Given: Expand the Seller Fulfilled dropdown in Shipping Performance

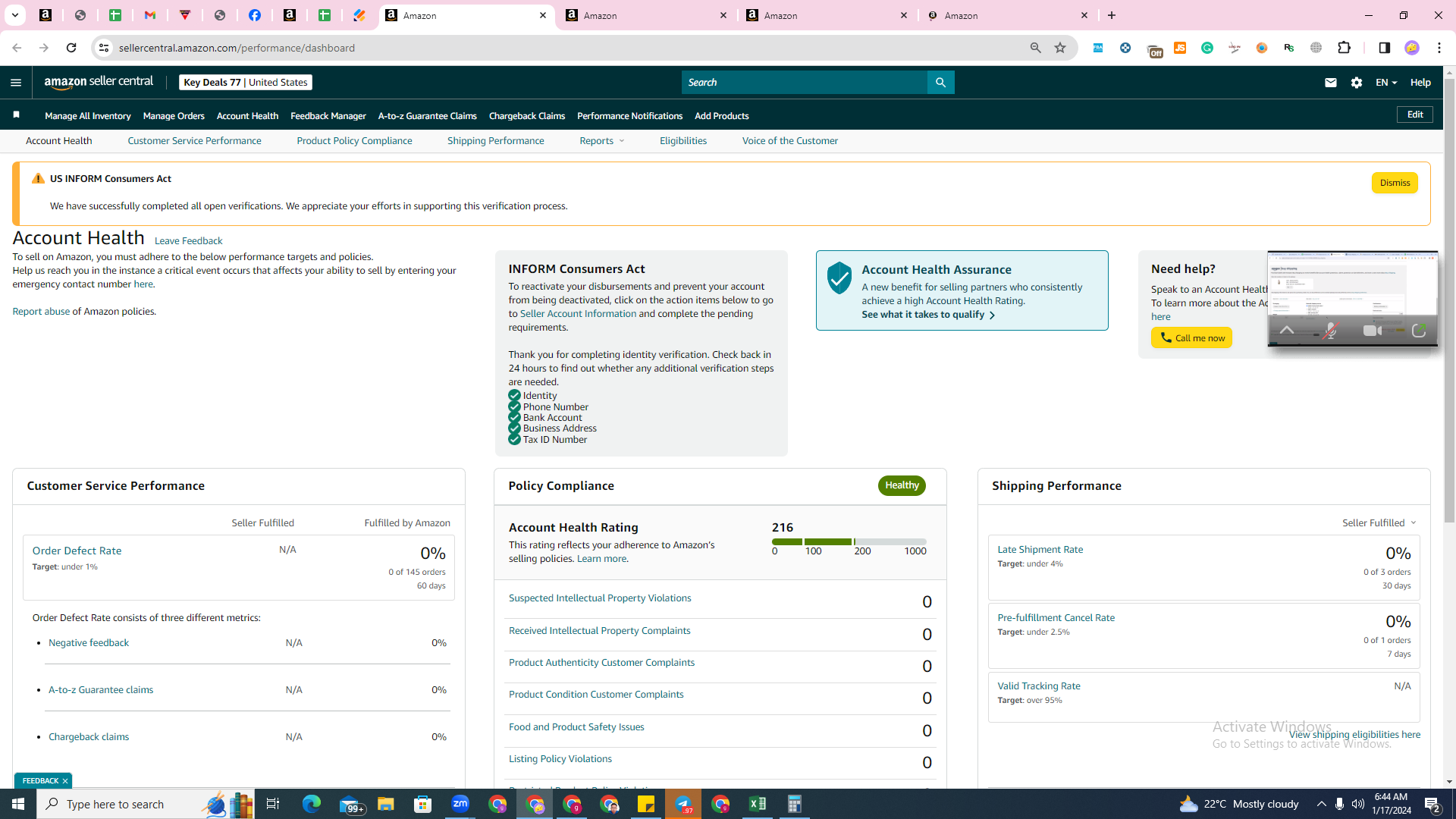Looking at the screenshot, I should click(x=1379, y=523).
